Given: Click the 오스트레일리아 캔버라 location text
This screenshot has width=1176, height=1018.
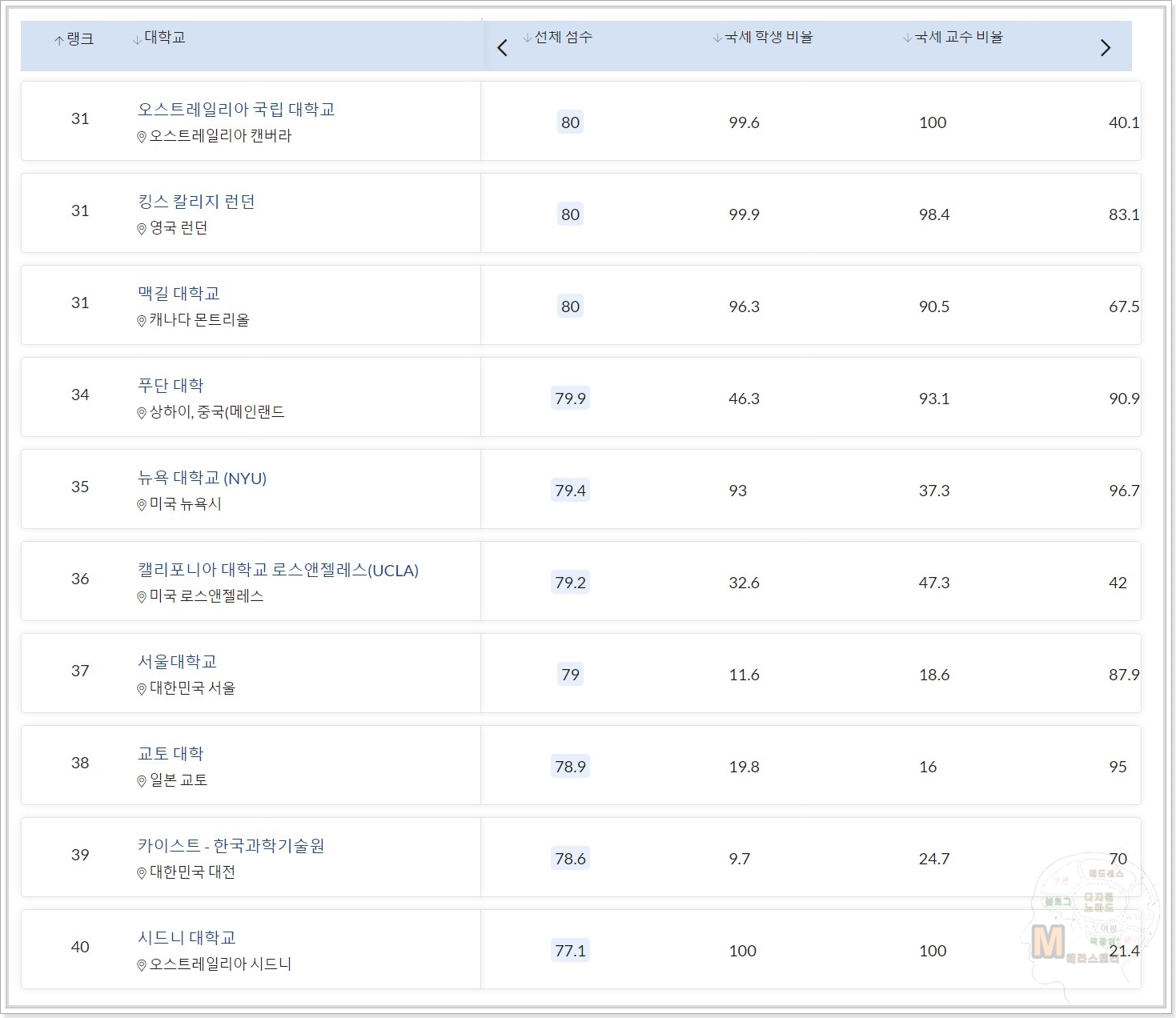Looking at the screenshot, I should [221, 136].
